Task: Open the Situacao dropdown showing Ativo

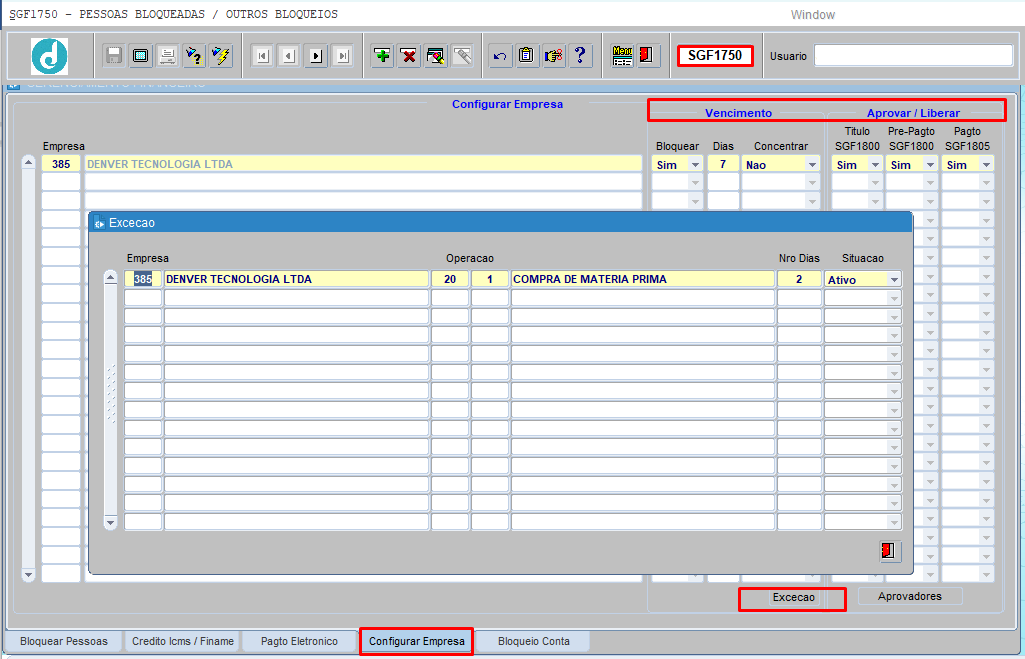Action: tap(862, 279)
